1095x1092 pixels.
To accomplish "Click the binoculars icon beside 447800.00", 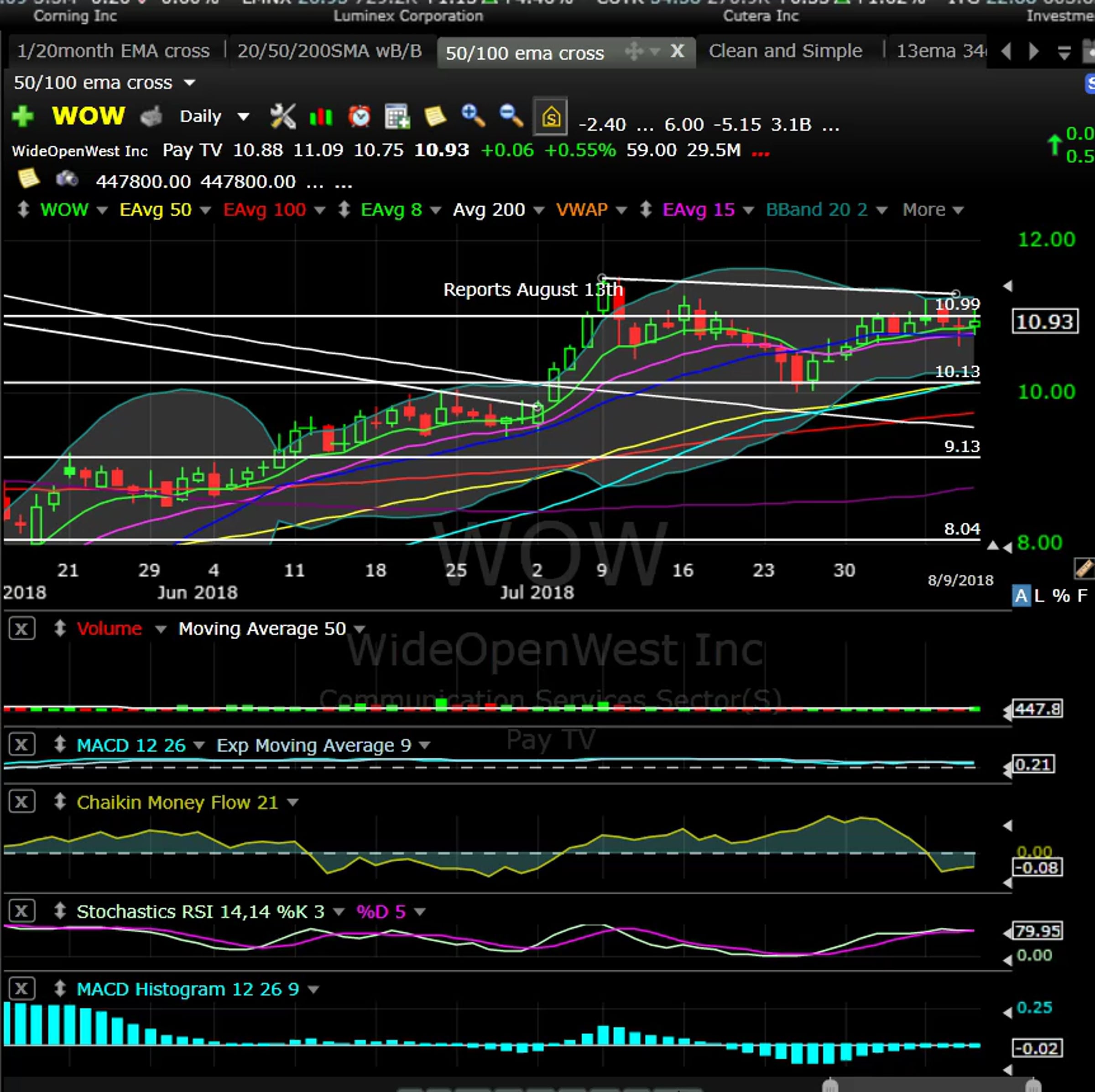I will (67, 179).
